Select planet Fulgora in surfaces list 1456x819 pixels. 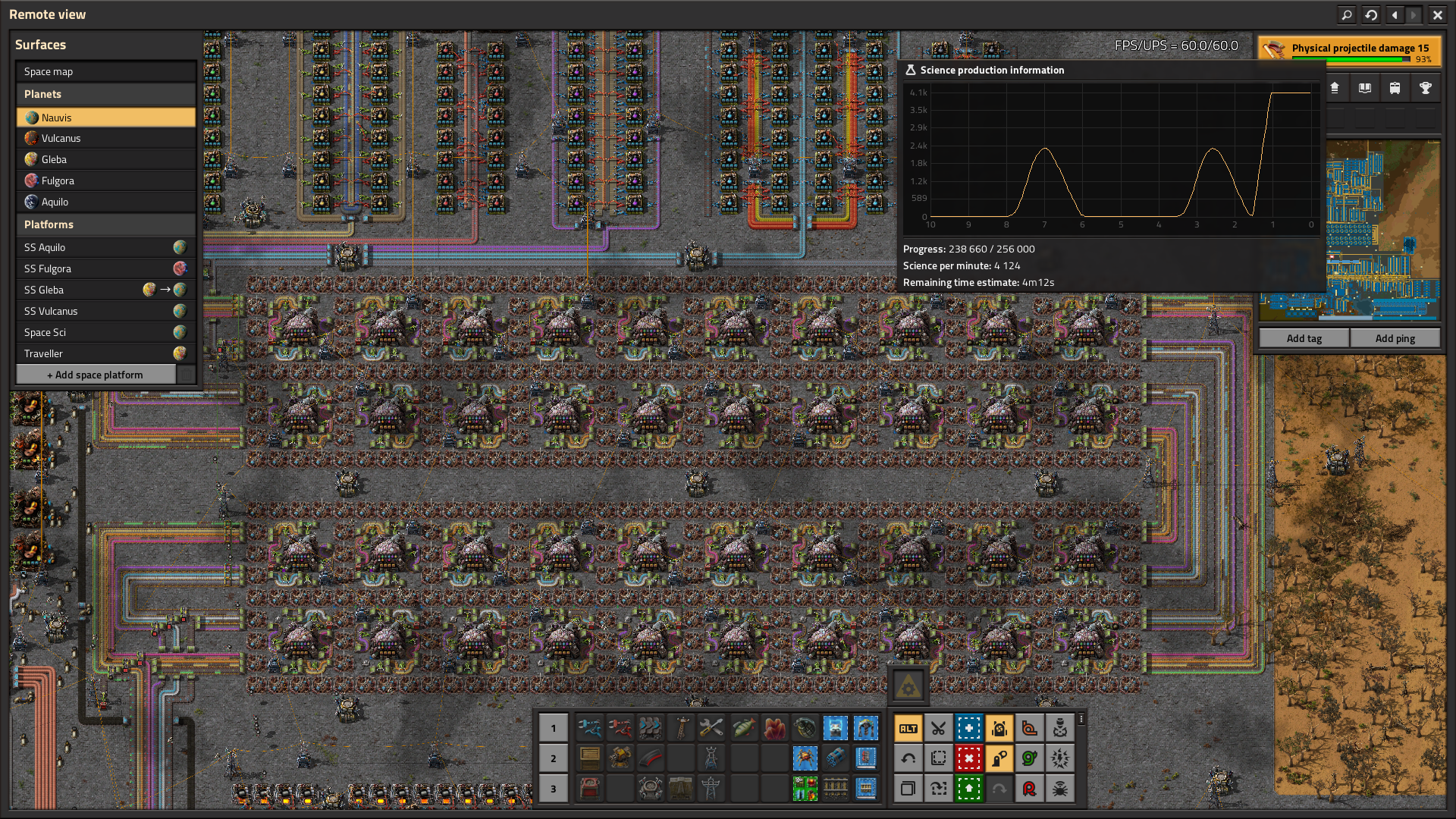pos(106,180)
